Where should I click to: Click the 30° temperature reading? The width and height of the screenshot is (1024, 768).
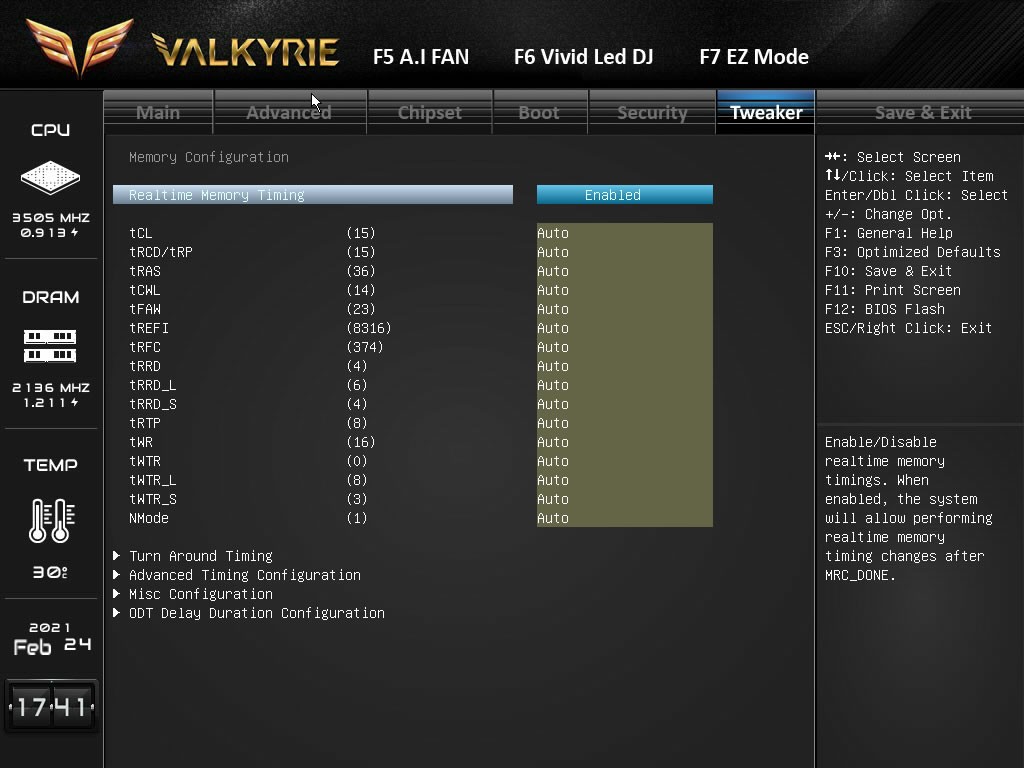click(50, 572)
